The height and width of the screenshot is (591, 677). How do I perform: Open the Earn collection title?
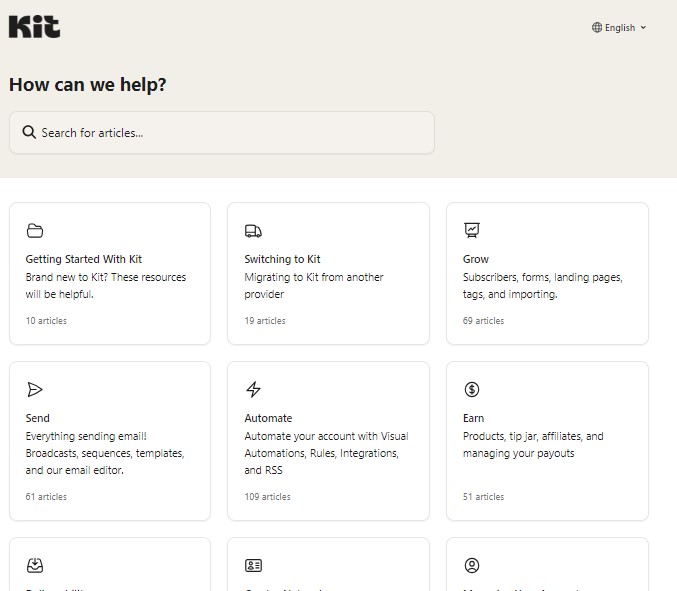pyautogui.click(x=473, y=418)
